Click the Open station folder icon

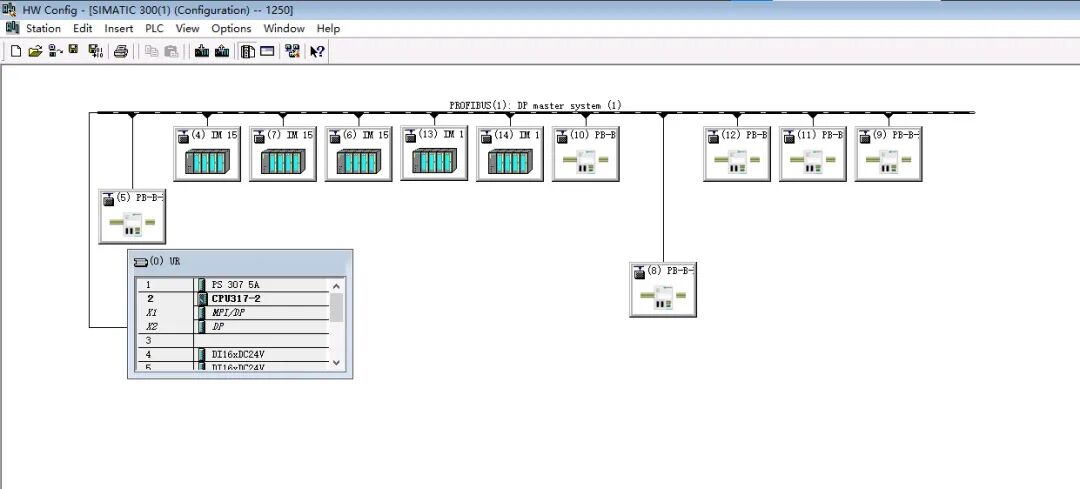point(35,51)
